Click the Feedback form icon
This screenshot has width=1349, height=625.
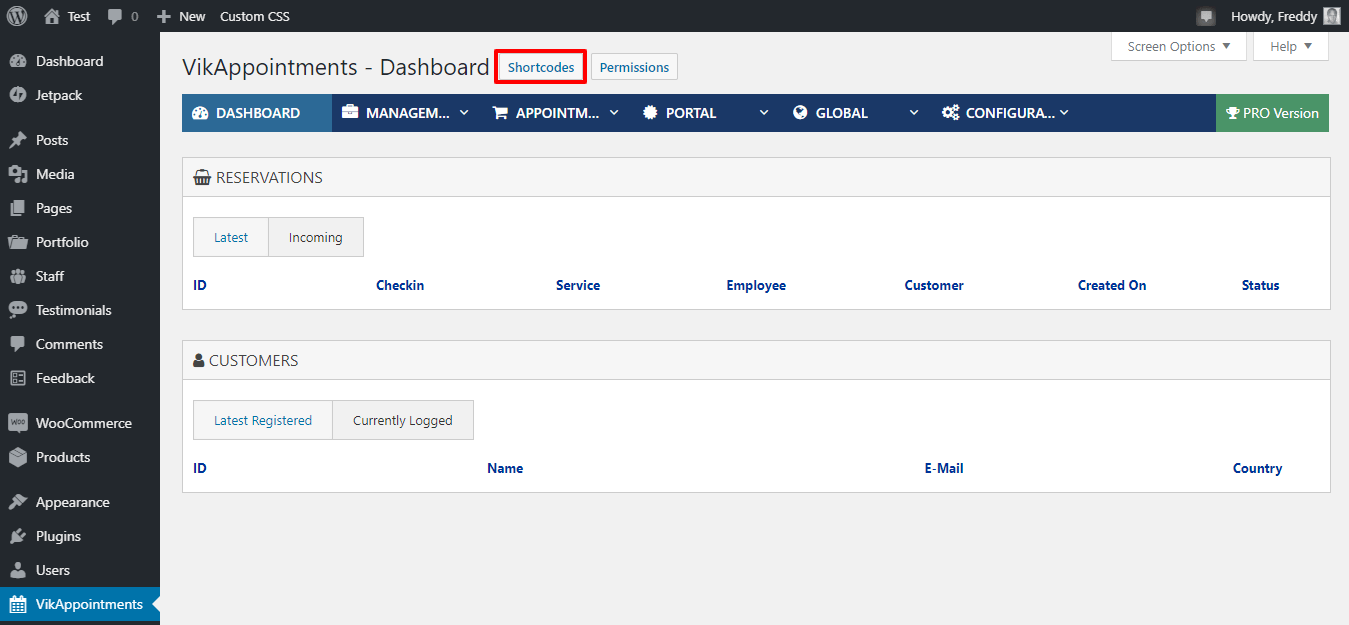point(18,378)
